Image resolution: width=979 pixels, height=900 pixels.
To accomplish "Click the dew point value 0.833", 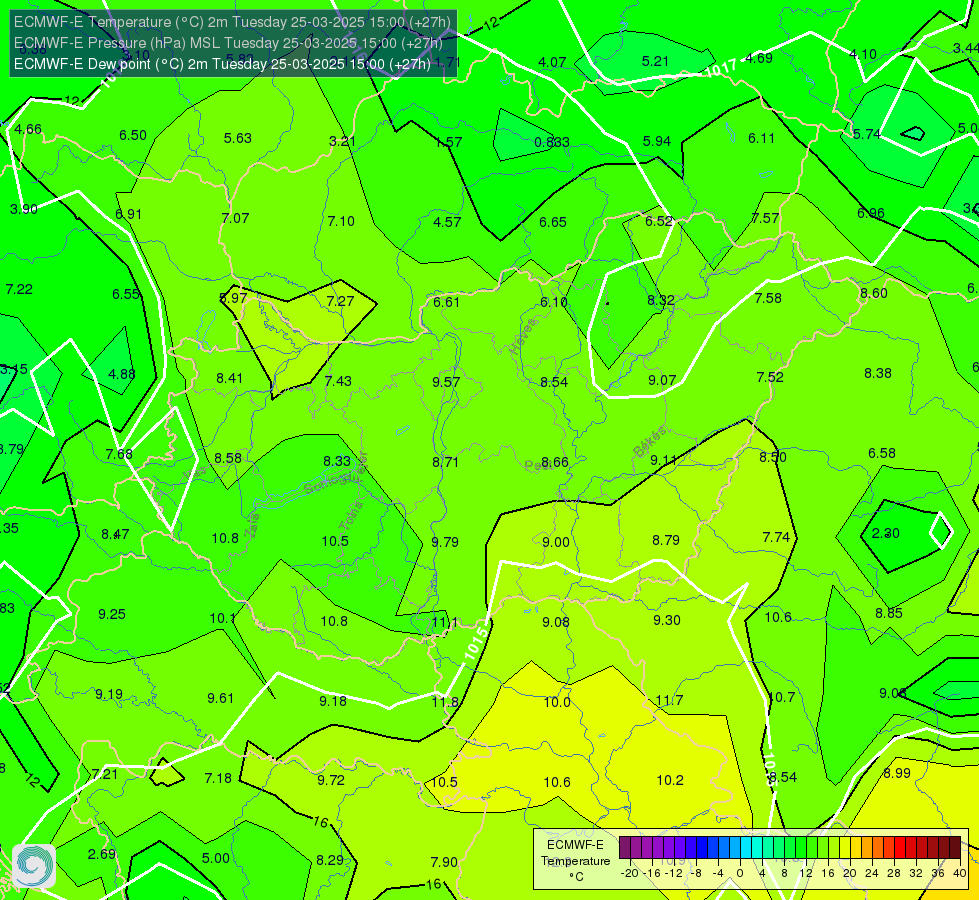I will point(551,142).
